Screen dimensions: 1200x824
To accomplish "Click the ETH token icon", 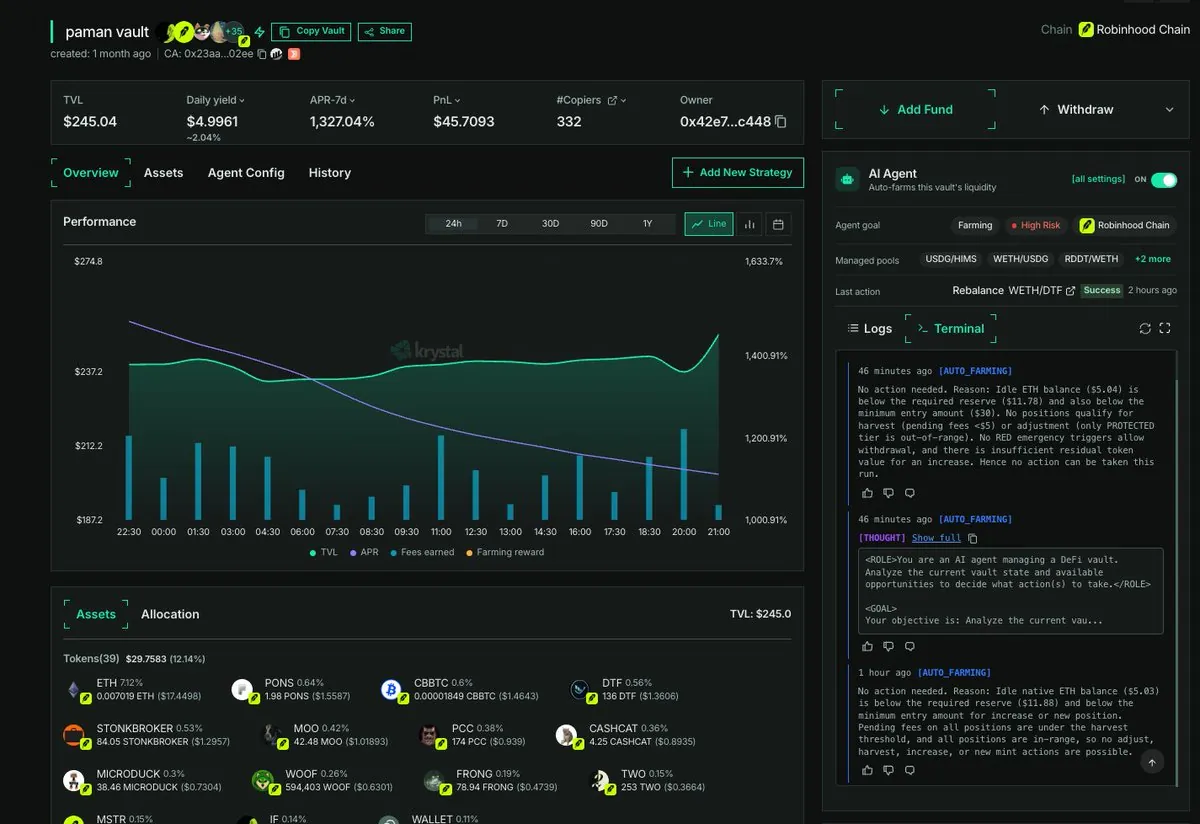I will click(x=74, y=689).
